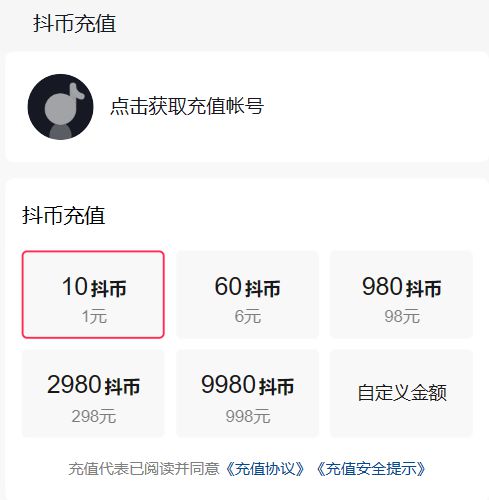
Task: Click the 1元 price label
Action: point(94,316)
